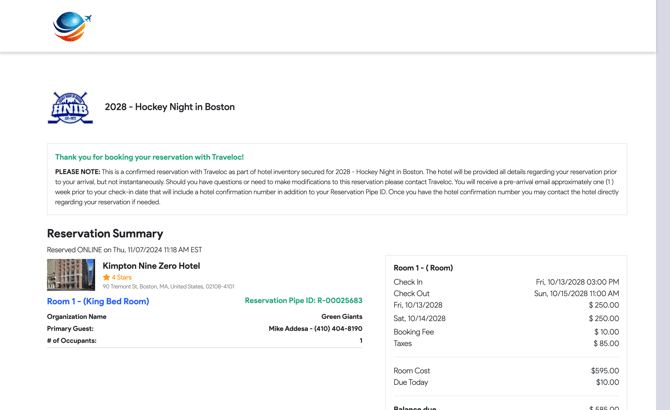This screenshot has height=410, width=670.
Task: Click the green thank you booking message
Action: (149, 157)
